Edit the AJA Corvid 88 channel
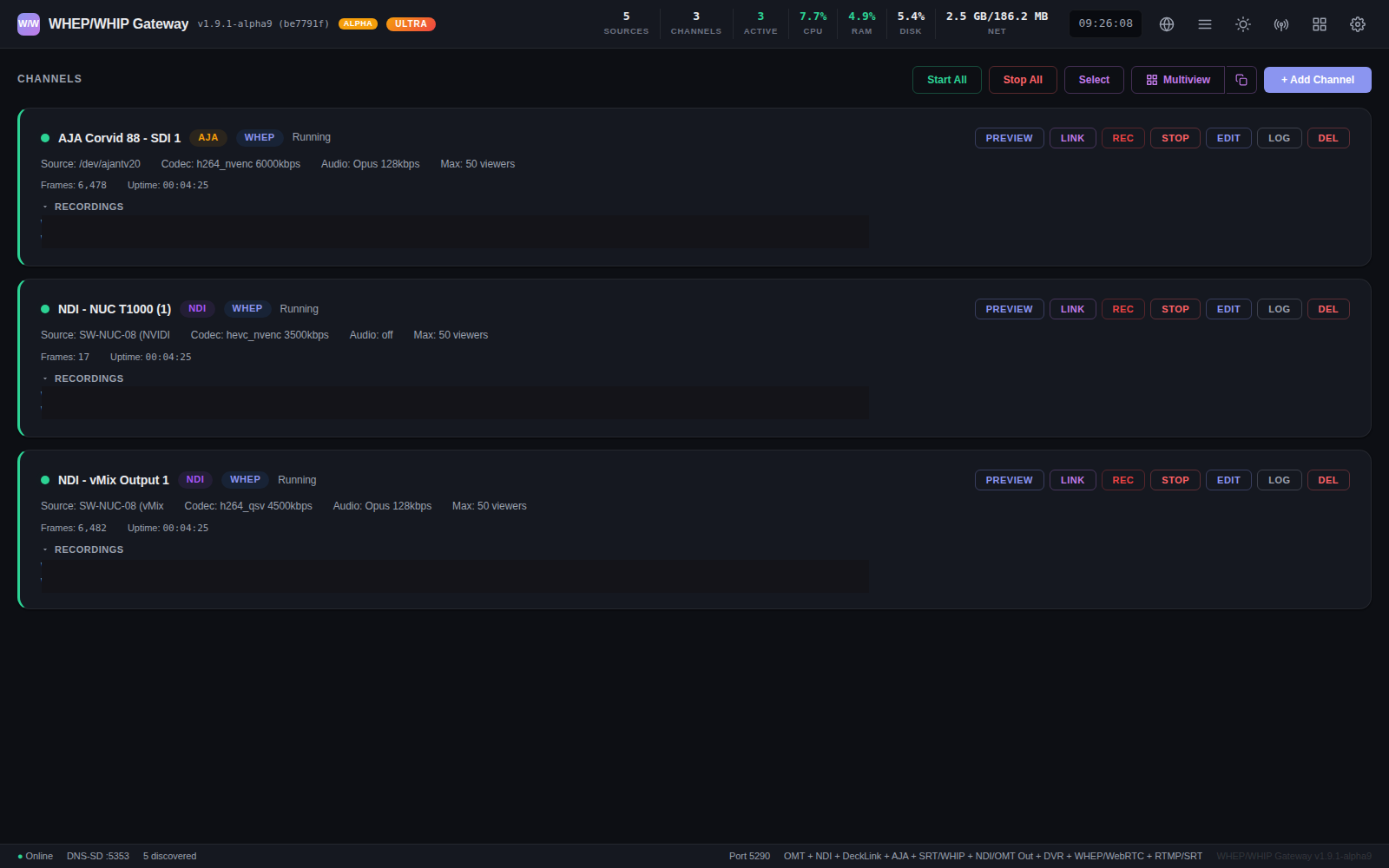This screenshot has width=1389, height=868. pyautogui.click(x=1228, y=138)
